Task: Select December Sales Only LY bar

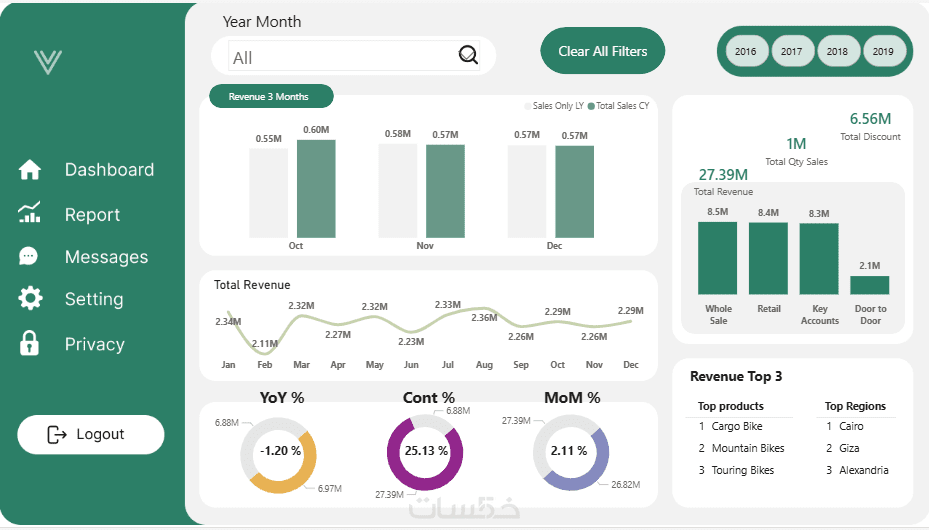Action: click(527, 192)
